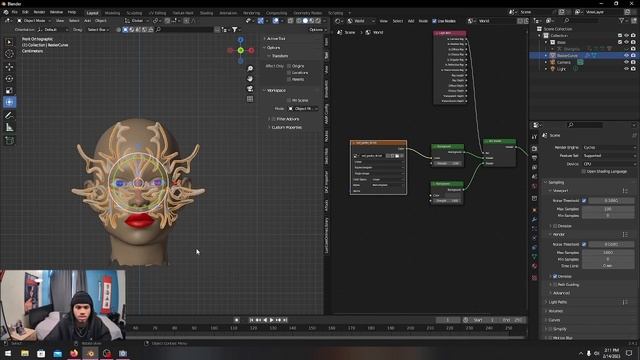
Task: Expand the Custom Properties section
Action: pos(286,127)
